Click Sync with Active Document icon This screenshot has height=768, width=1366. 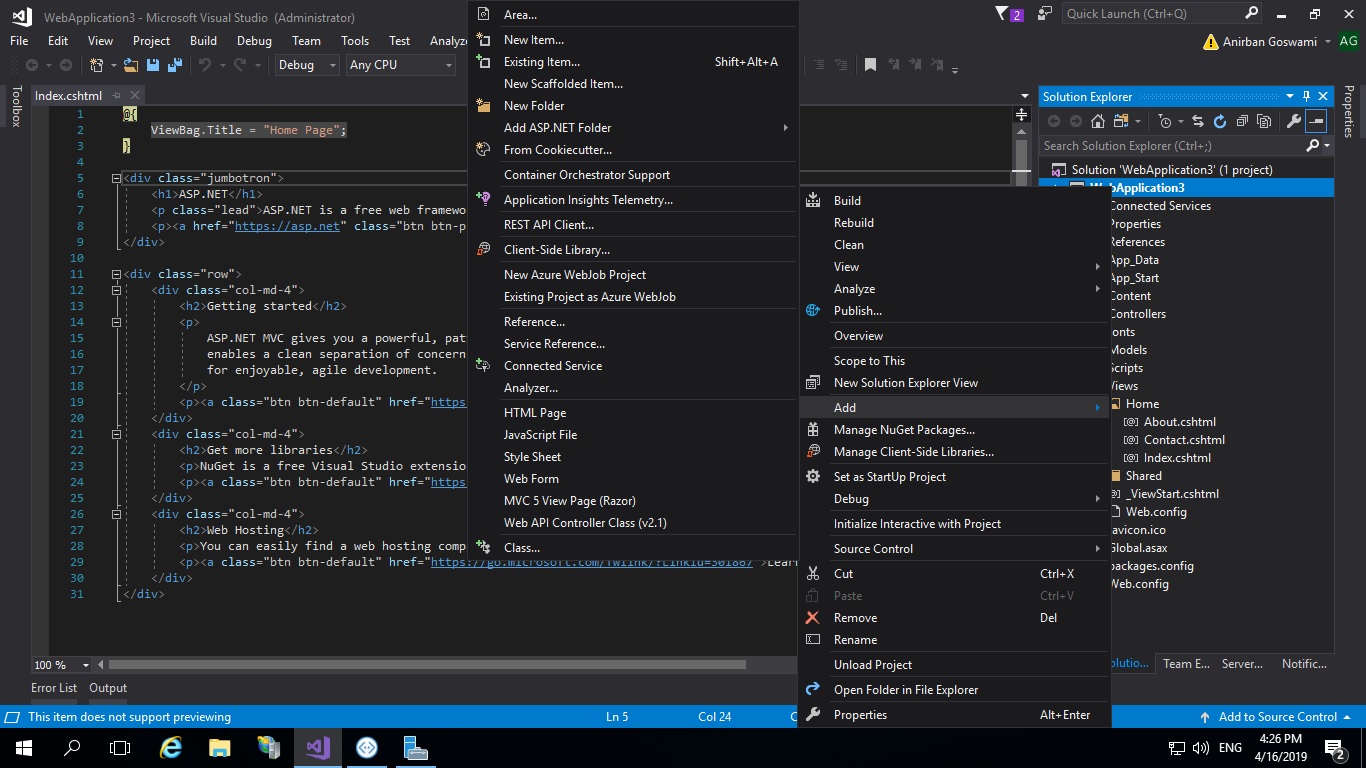click(x=1197, y=122)
